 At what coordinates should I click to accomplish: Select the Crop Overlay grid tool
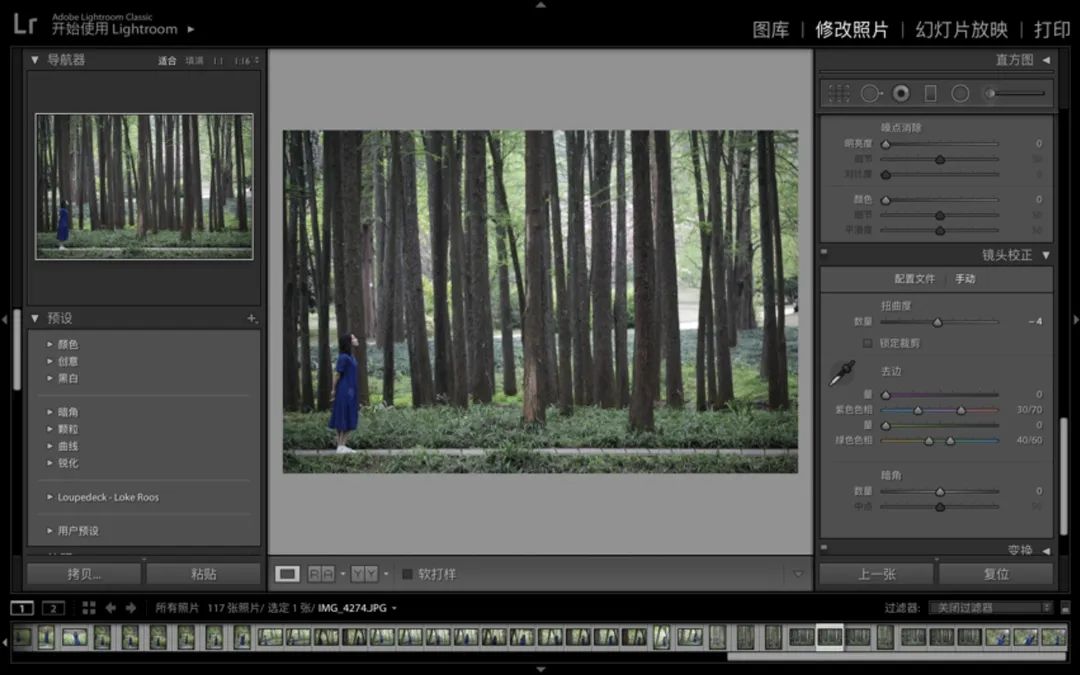coord(839,93)
